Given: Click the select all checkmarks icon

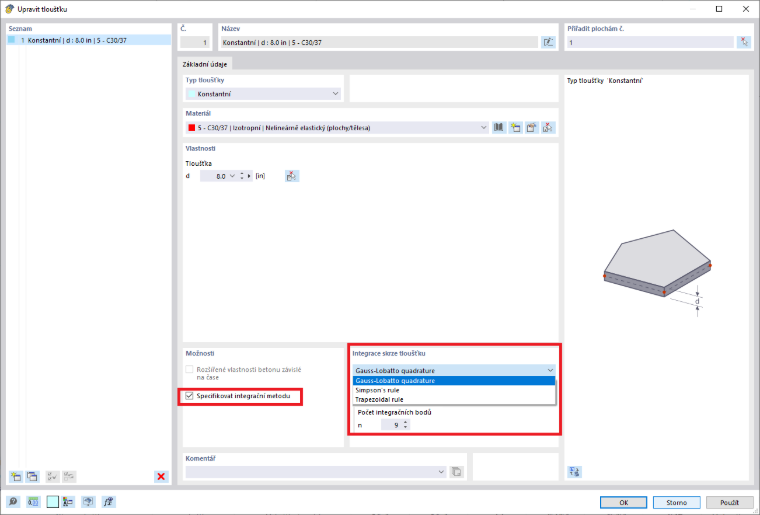Looking at the screenshot, I should tap(52, 476).
